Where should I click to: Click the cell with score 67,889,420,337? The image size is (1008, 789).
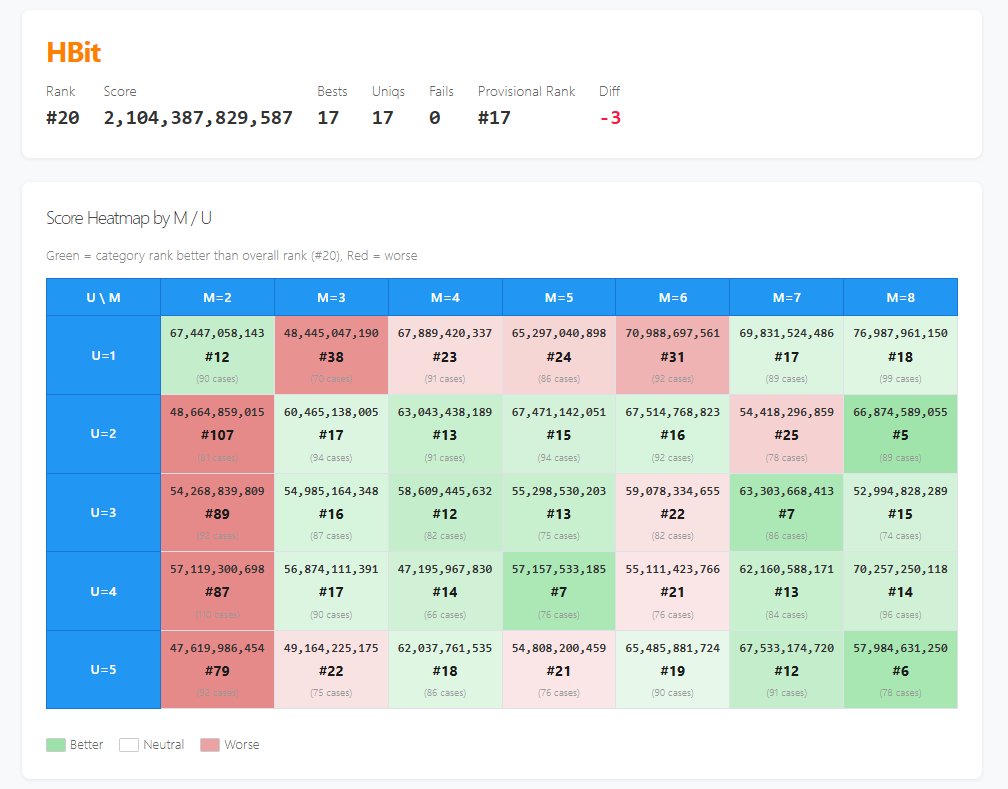coord(445,355)
